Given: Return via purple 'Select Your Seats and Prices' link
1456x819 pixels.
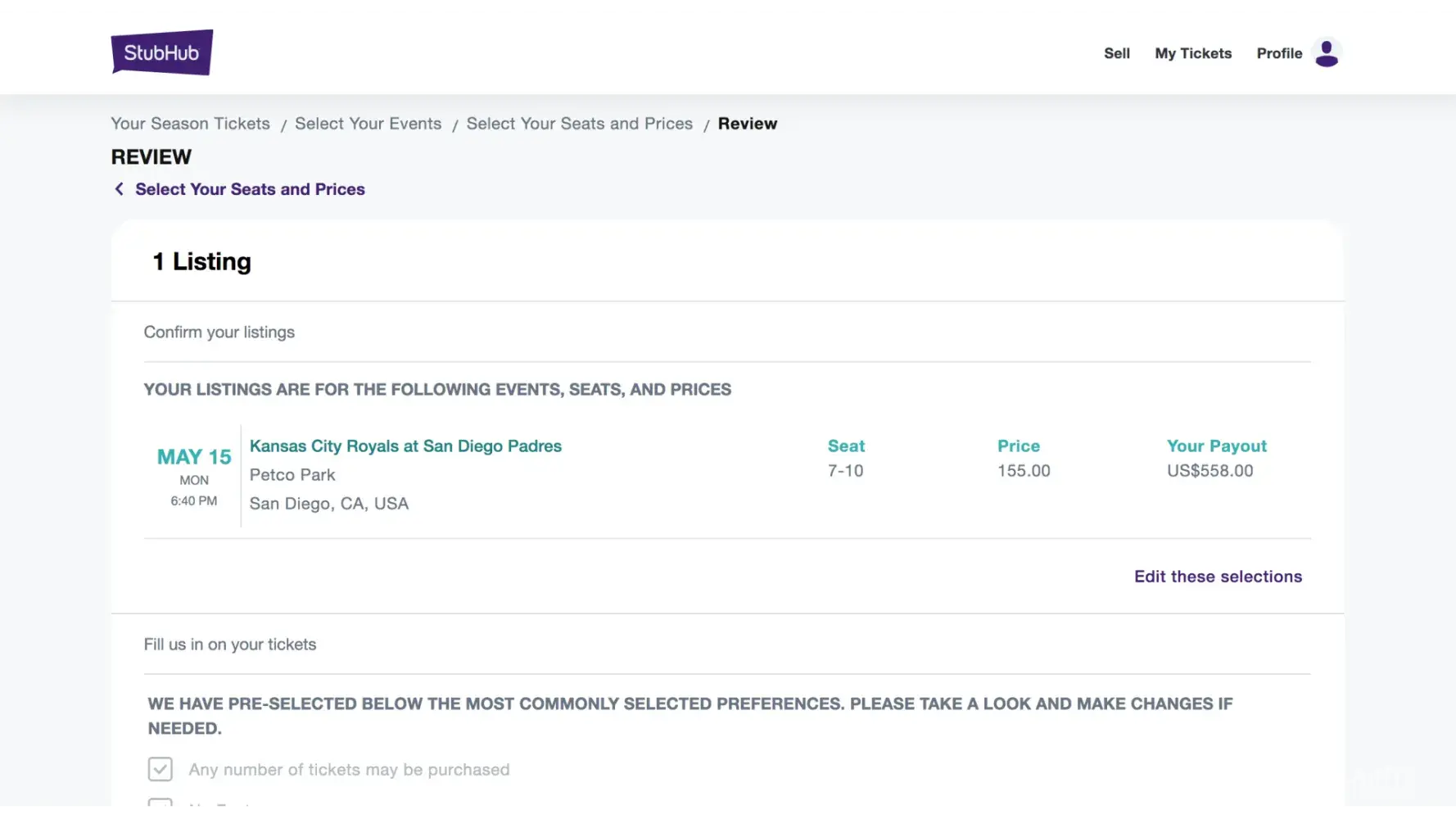Looking at the screenshot, I should coord(250,189).
